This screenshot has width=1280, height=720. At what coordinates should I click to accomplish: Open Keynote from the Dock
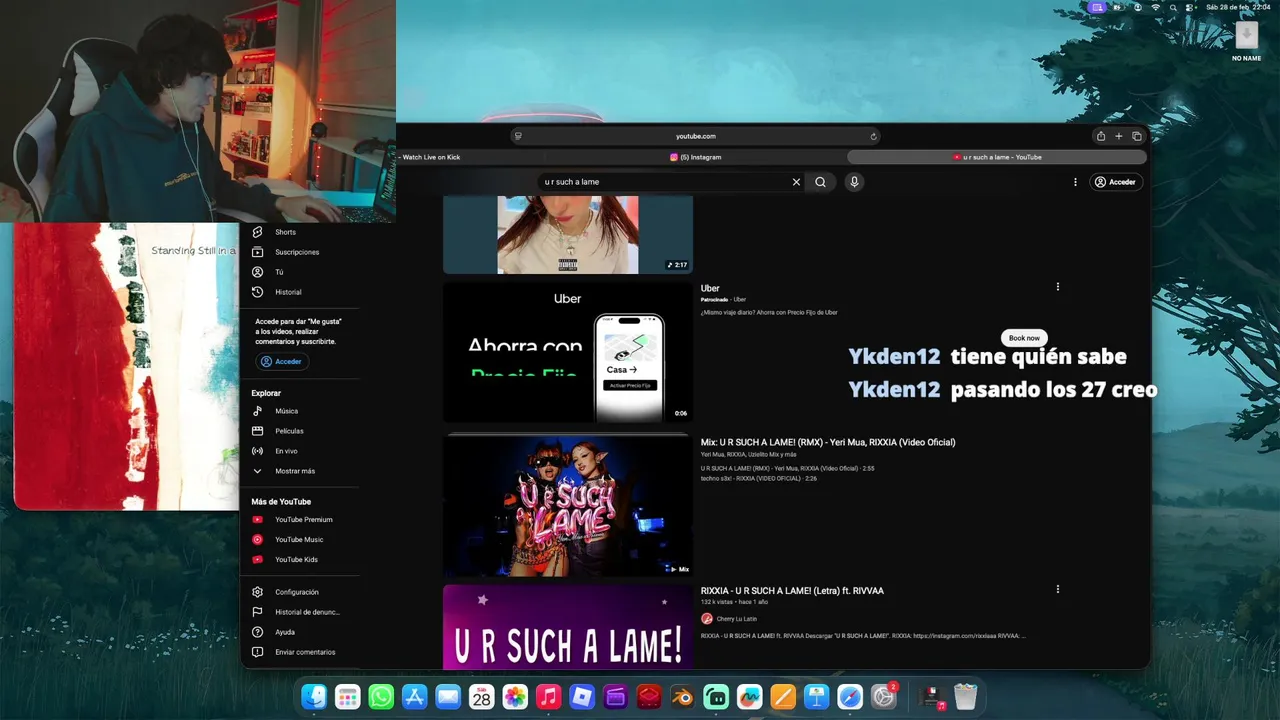click(816, 697)
